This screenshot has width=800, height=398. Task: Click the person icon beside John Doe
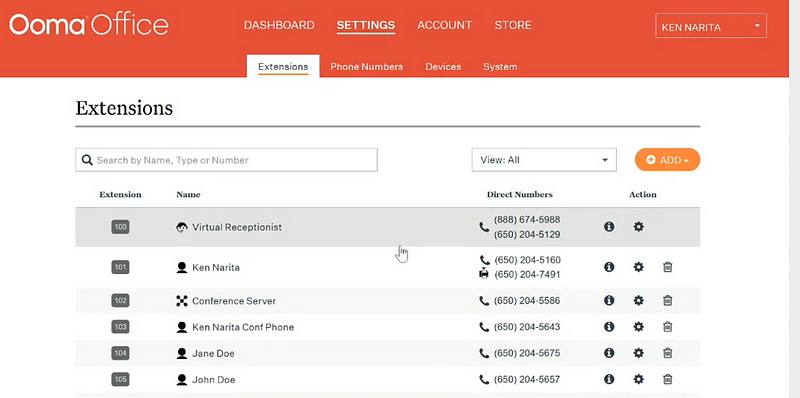point(182,380)
